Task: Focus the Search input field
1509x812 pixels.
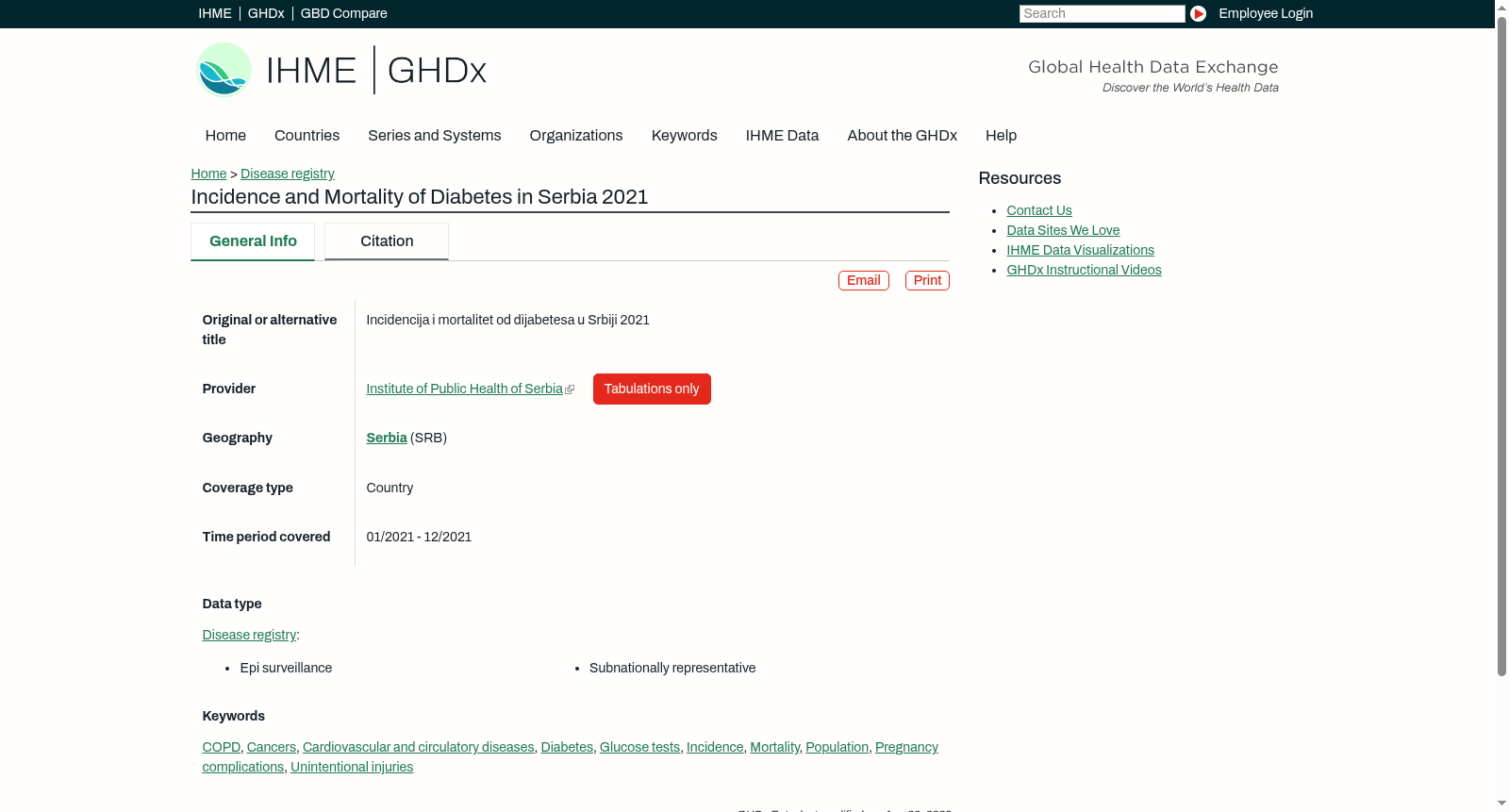Action: [1102, 13]
